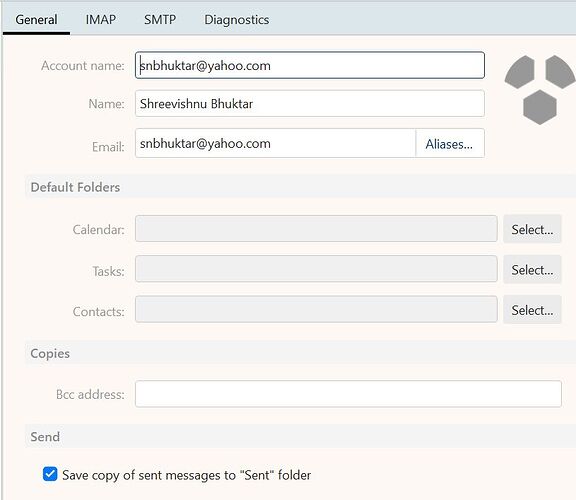Click the hexagon account avatar icon

click(x=539, y=90)
